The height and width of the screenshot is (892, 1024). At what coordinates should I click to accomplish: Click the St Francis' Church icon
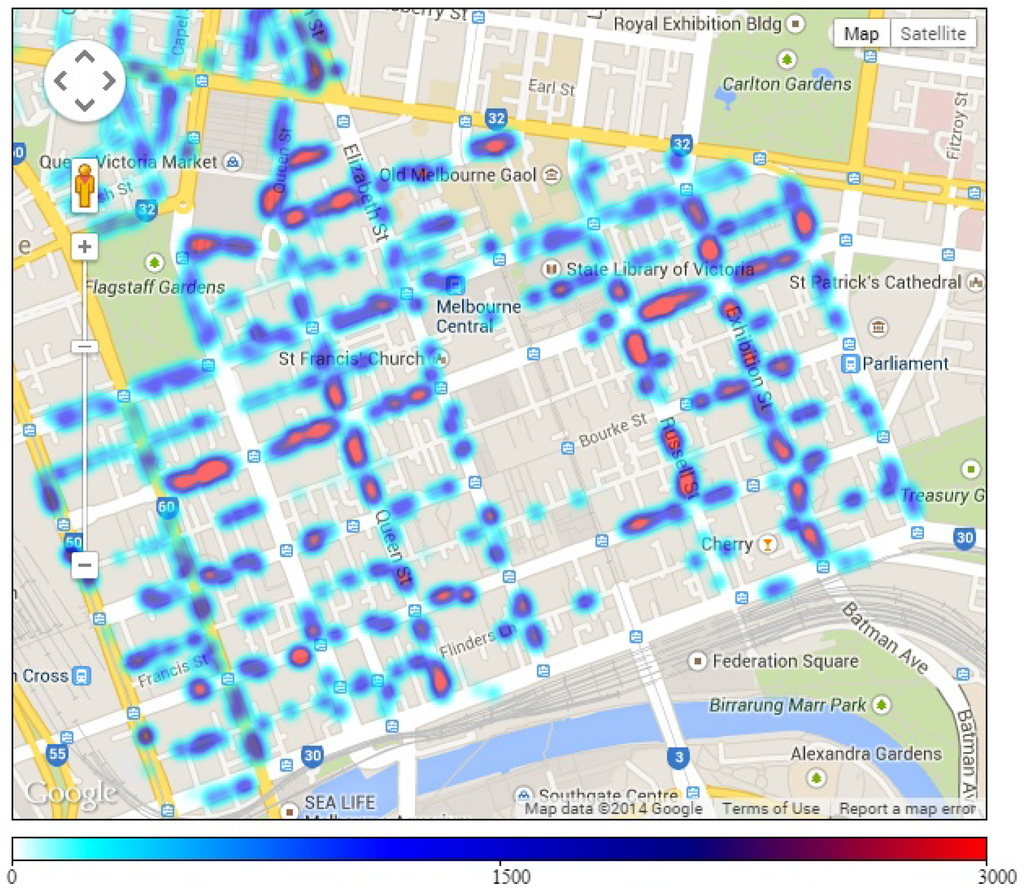(x=441, y=358)
